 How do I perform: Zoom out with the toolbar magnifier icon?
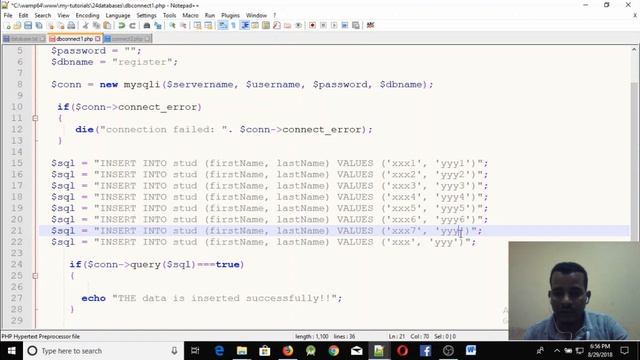coord(183,25)
